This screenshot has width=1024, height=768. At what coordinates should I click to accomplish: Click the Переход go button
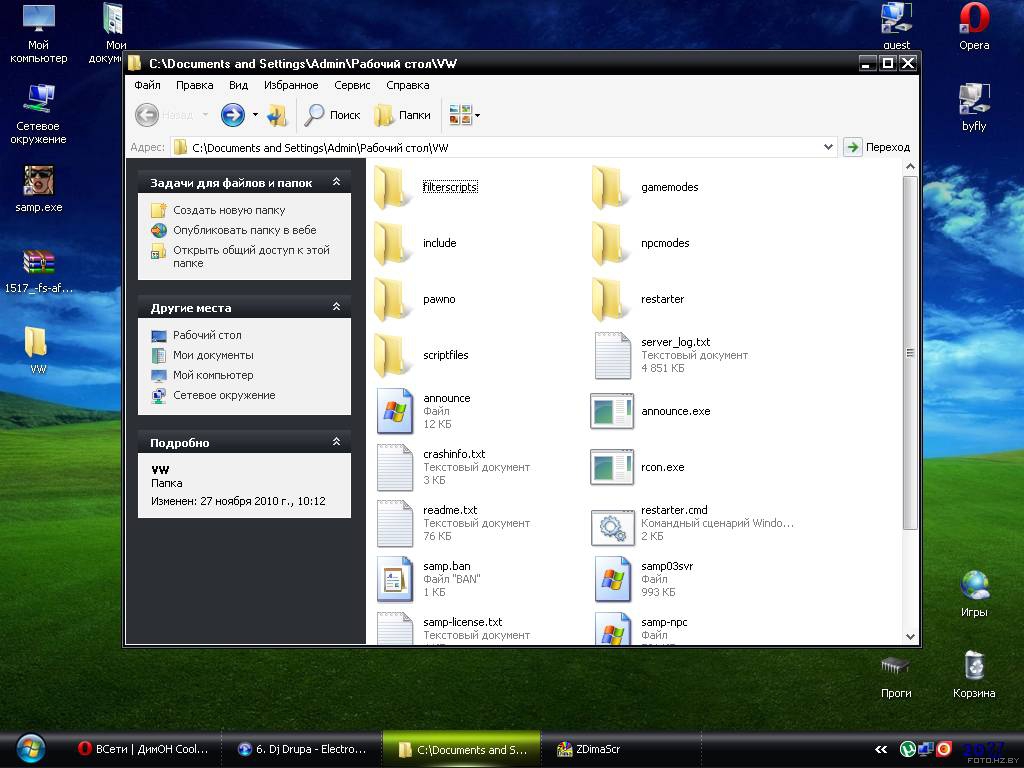tap(877, 147)
